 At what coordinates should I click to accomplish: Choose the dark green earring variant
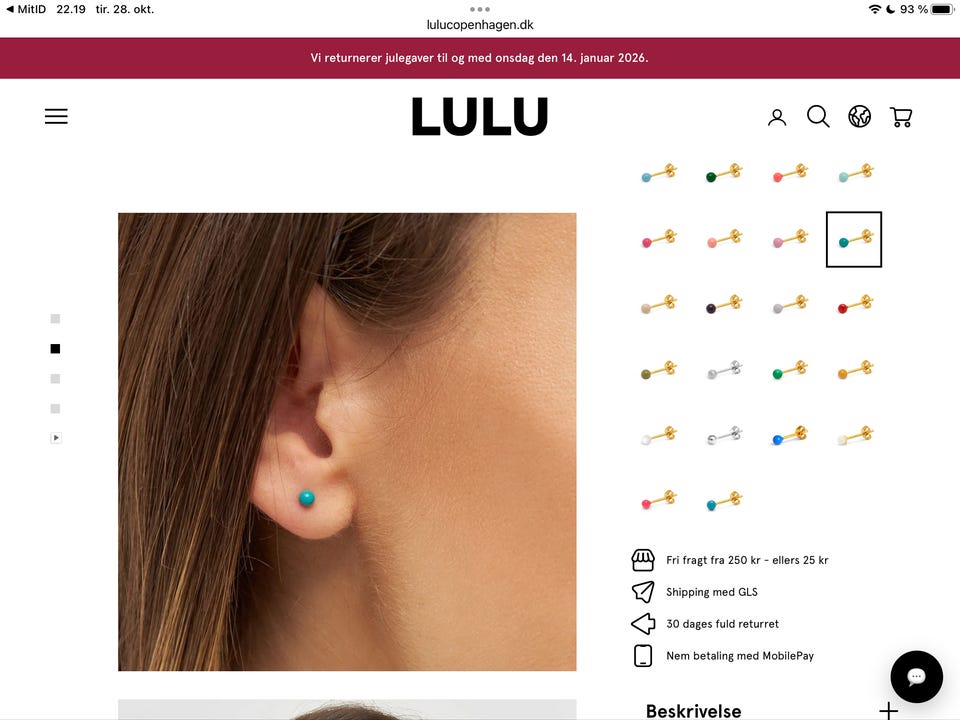click(x=723, y=173)
